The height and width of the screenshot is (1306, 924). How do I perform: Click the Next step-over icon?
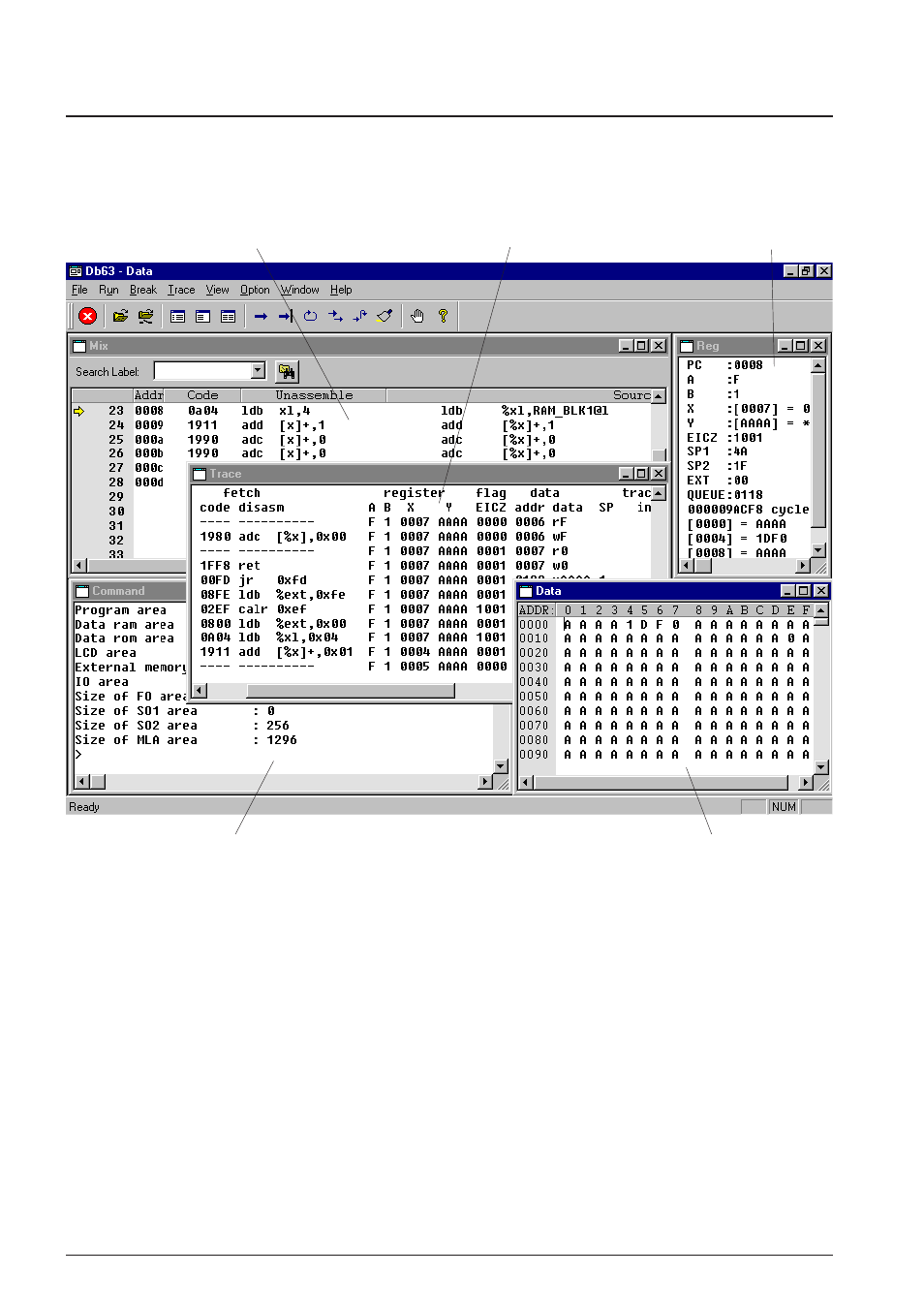(x=360, y=316)
